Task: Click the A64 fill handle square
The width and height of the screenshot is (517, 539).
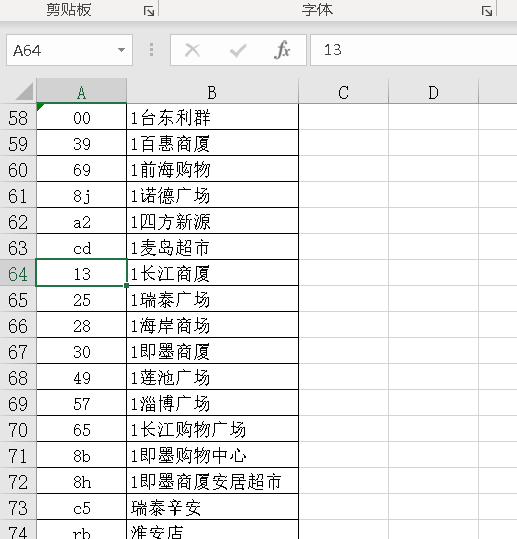Action: (x=126, y=285)
